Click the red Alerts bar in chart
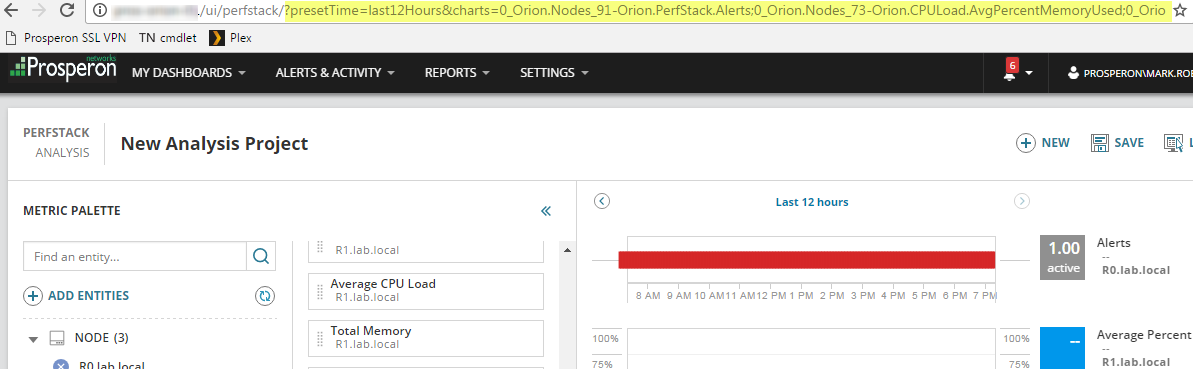This screenshot has width=1193, height=375. pyautogui.click(x=806, y=260)
